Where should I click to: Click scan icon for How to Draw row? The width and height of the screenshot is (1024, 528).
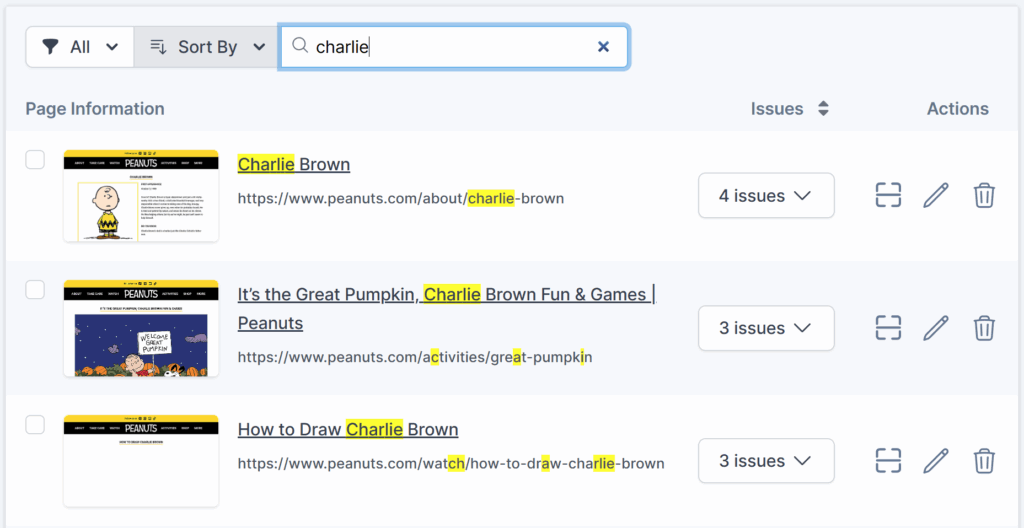point(888,461)
